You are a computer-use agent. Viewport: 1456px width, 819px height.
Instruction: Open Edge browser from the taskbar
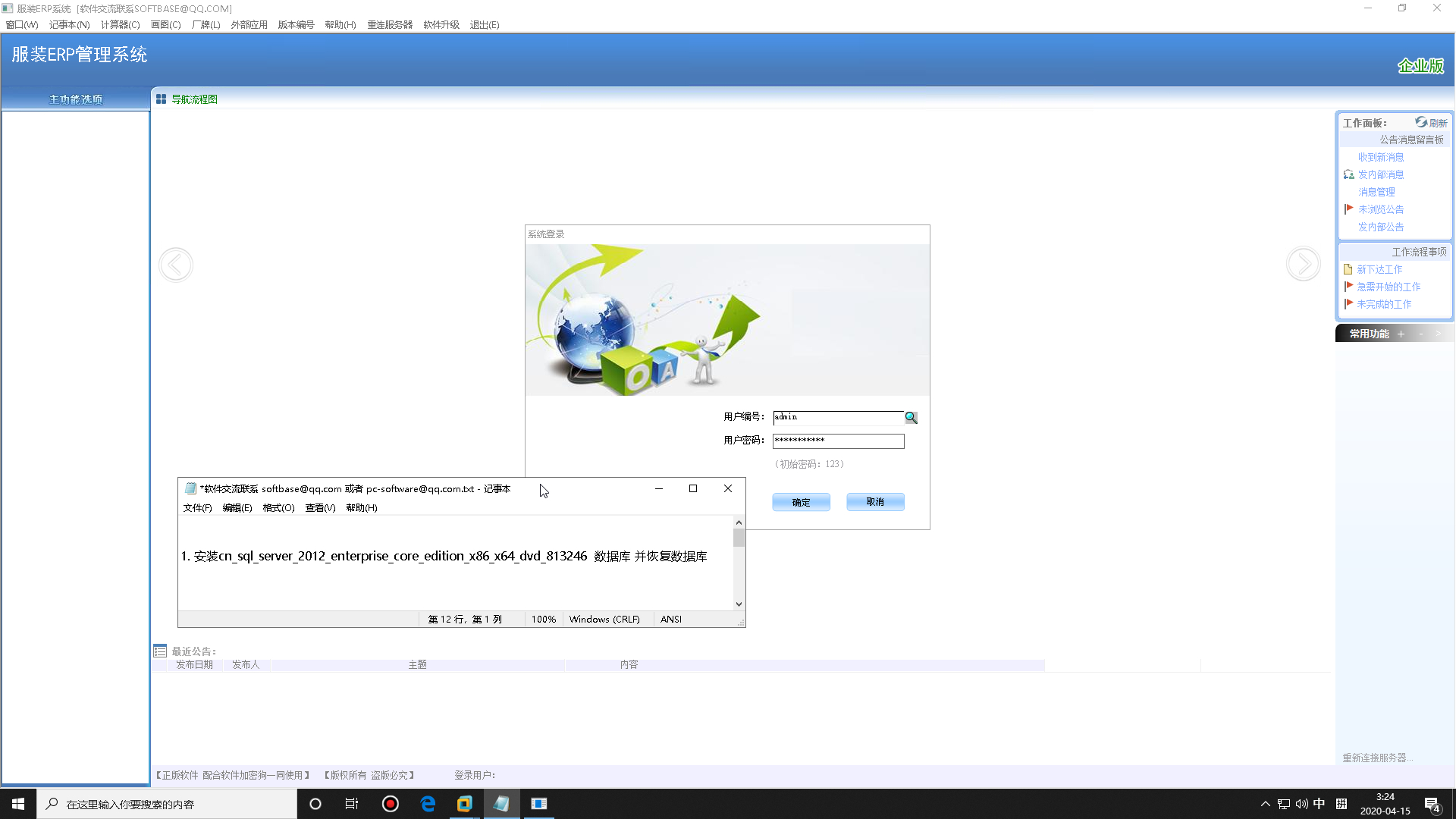click(428, 804)
